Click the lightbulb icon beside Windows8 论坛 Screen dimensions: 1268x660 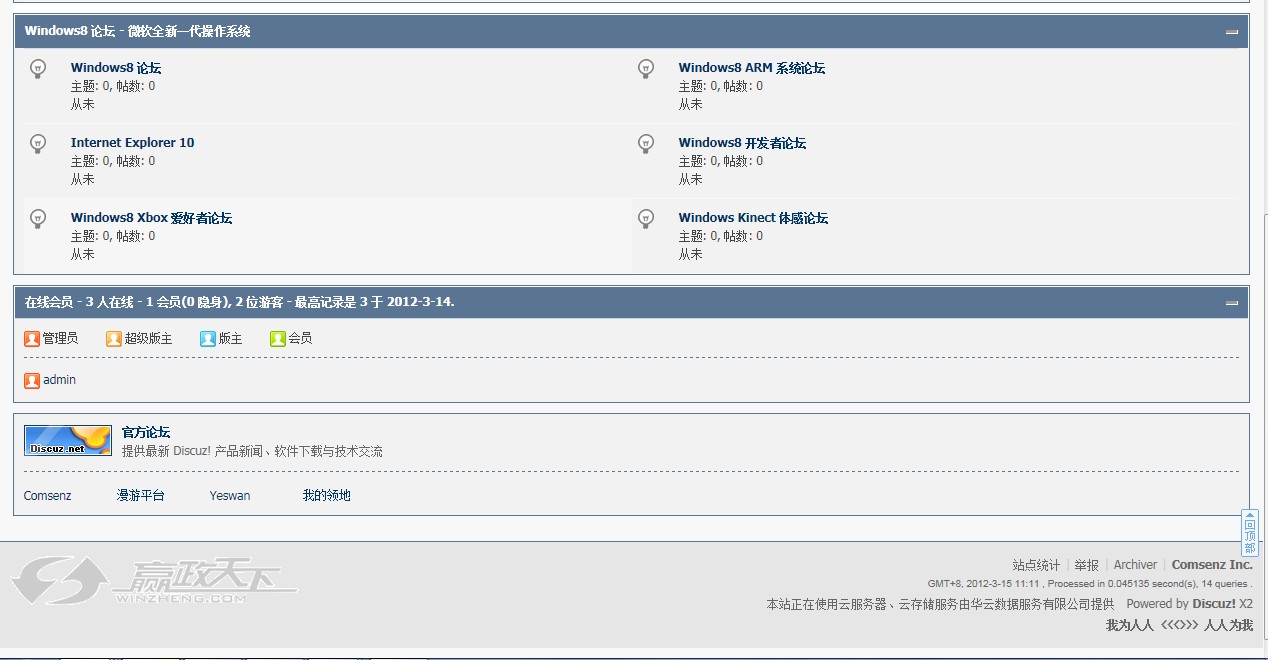point(38,69)
